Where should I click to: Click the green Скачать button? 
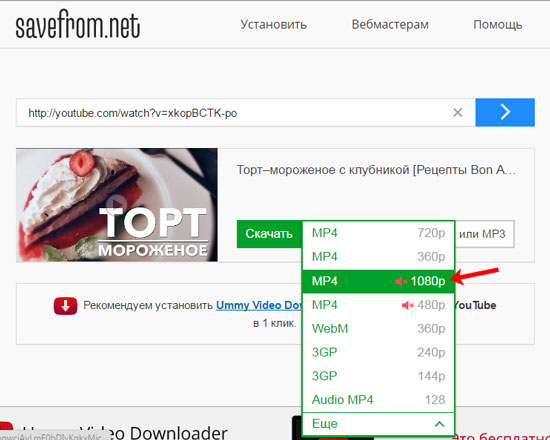(269, 234)
